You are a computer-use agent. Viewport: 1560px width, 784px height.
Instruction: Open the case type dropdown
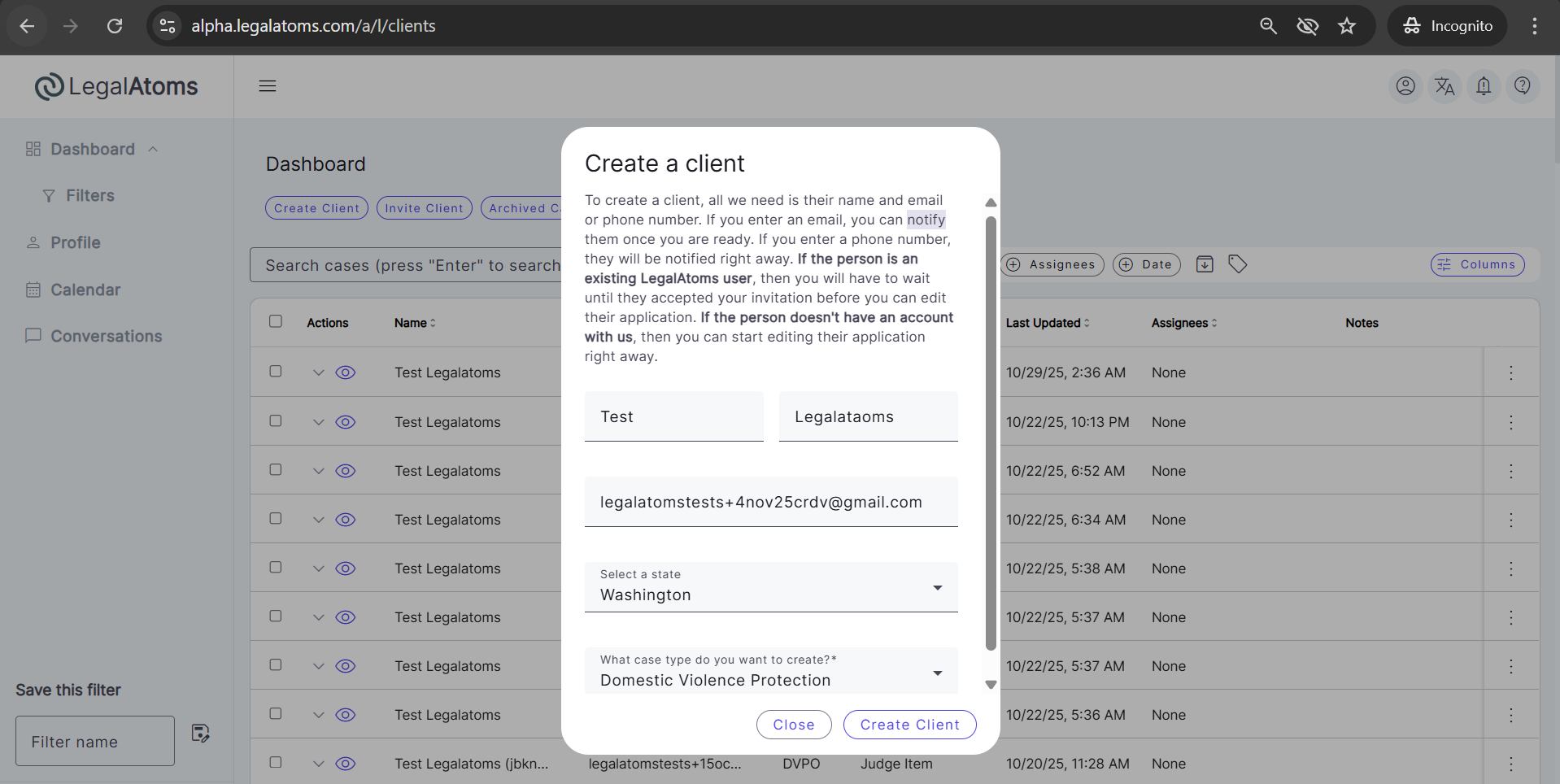[770, 672]
